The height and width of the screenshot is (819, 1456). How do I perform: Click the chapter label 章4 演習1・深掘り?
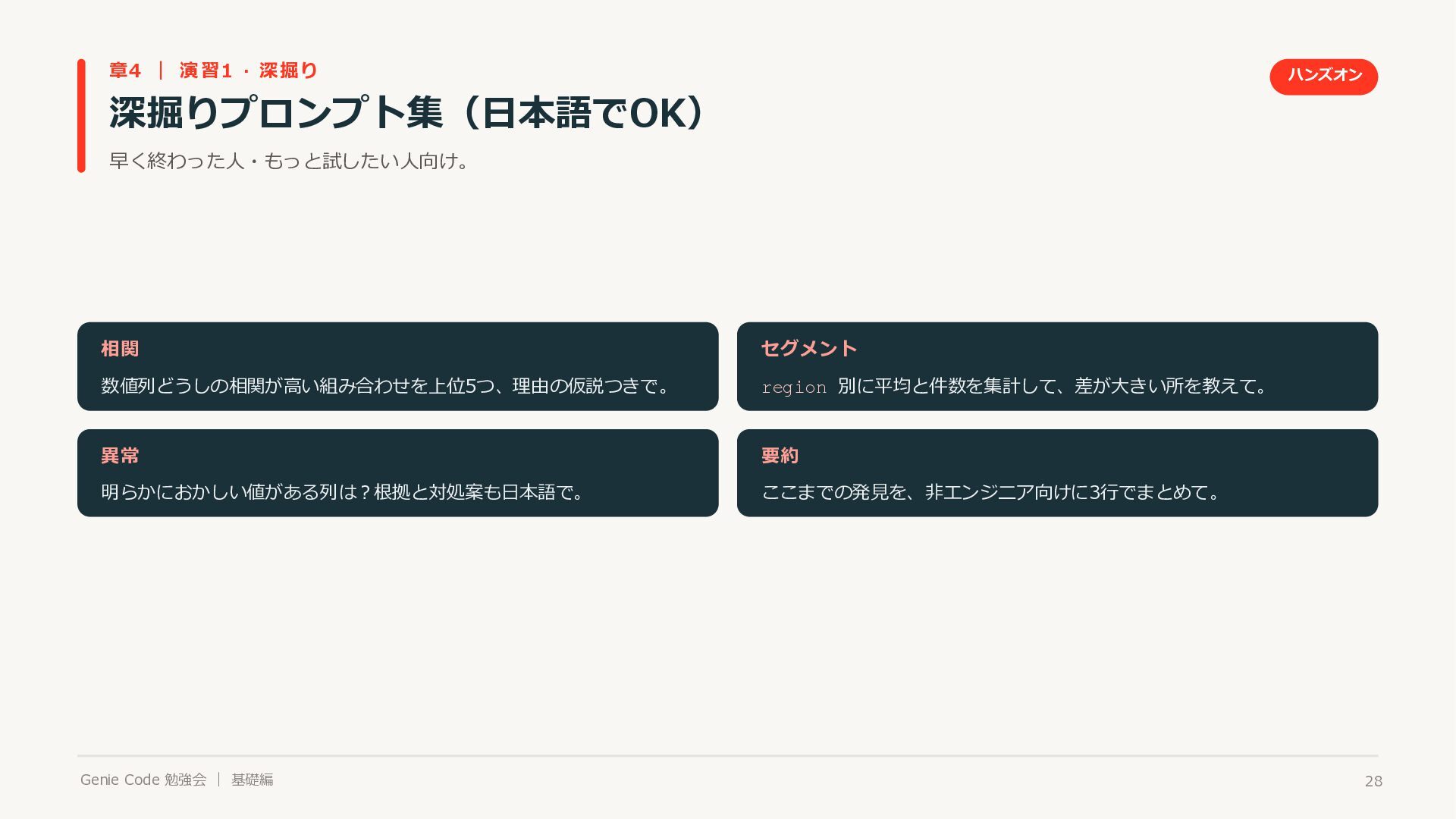[x=213, y=71]
